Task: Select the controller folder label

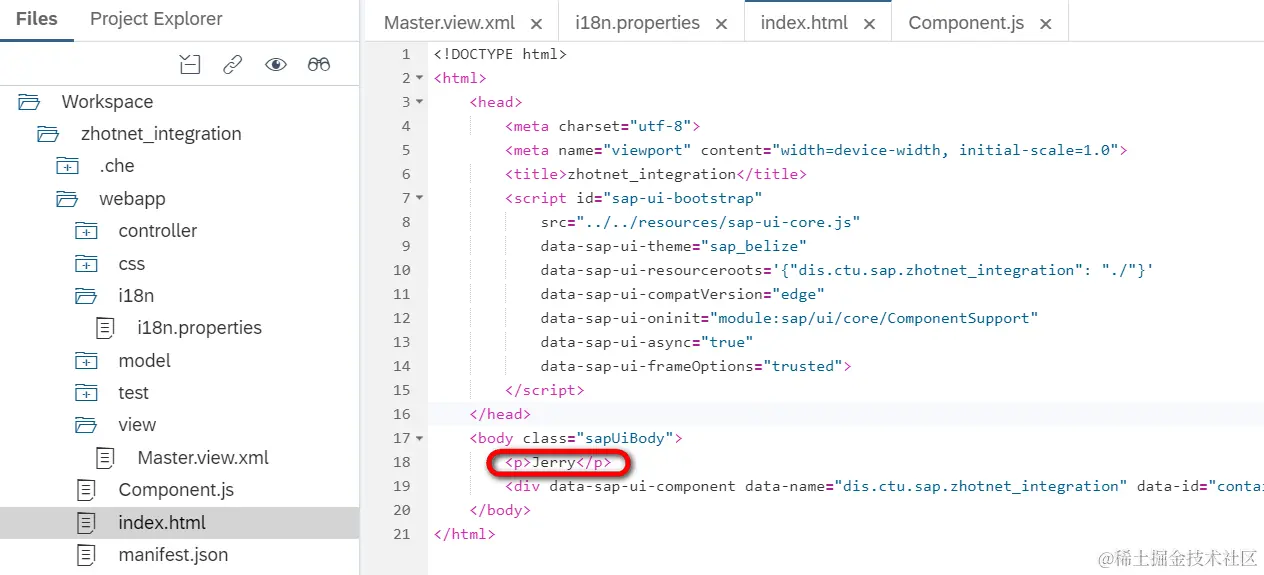Action: 158,231
